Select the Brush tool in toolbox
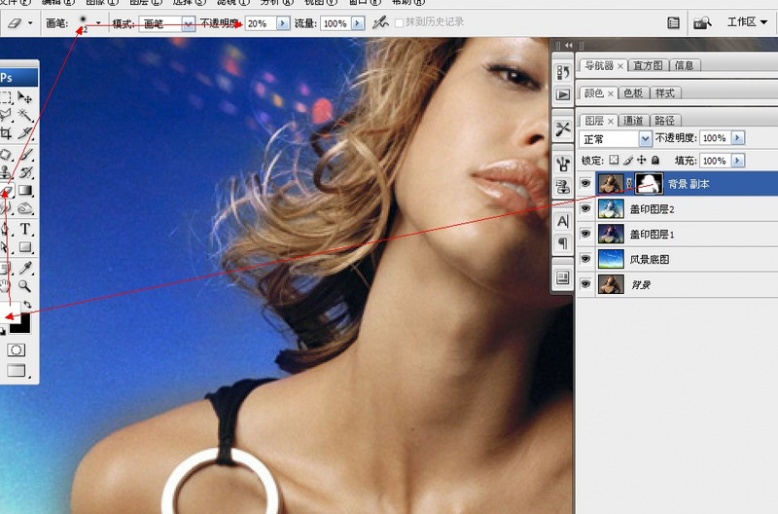Screen dimensions: 778x514 (26, 155)
